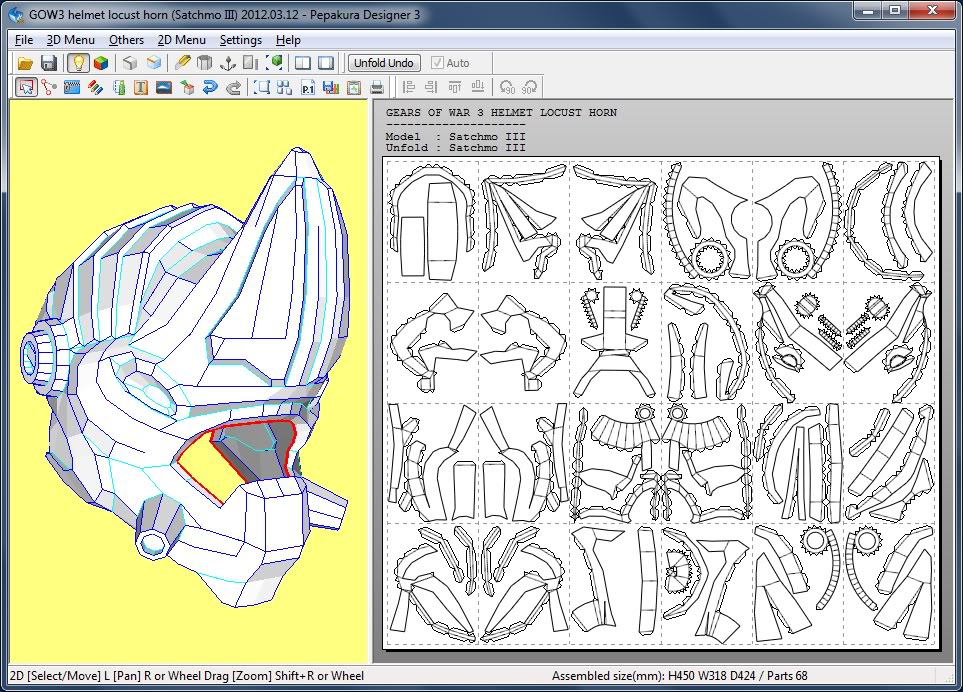Open the Settings menu

click(241, 40)
